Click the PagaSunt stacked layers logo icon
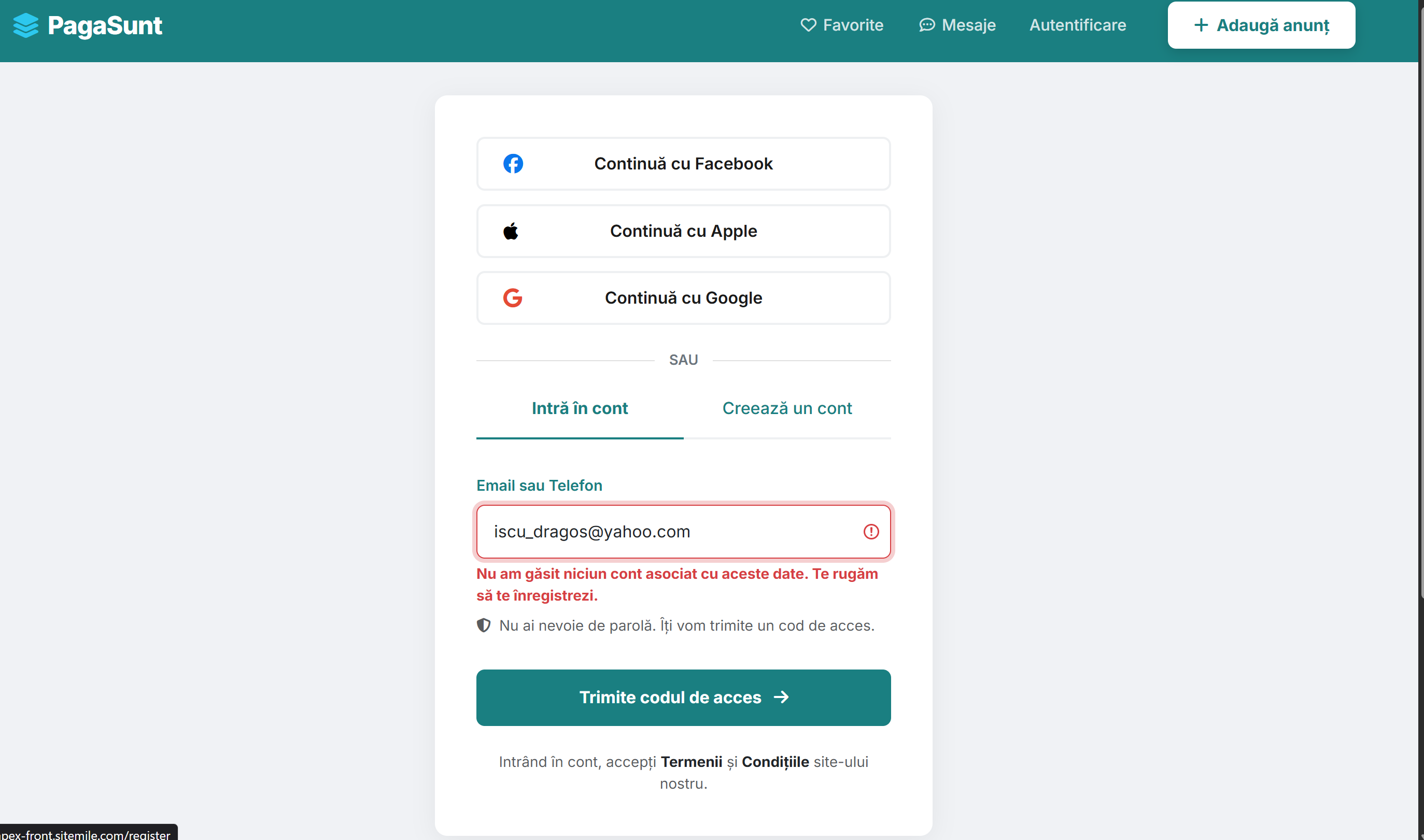The width and height of the screenshot is (1424, 840). click(x=25, y=25)
